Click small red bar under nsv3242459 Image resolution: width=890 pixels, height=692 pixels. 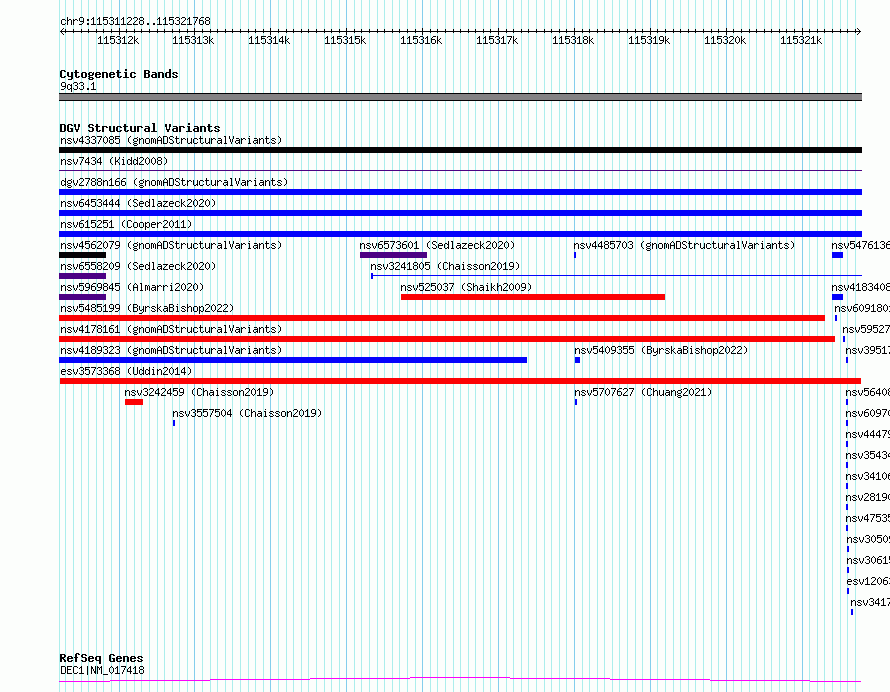(134, 402)
